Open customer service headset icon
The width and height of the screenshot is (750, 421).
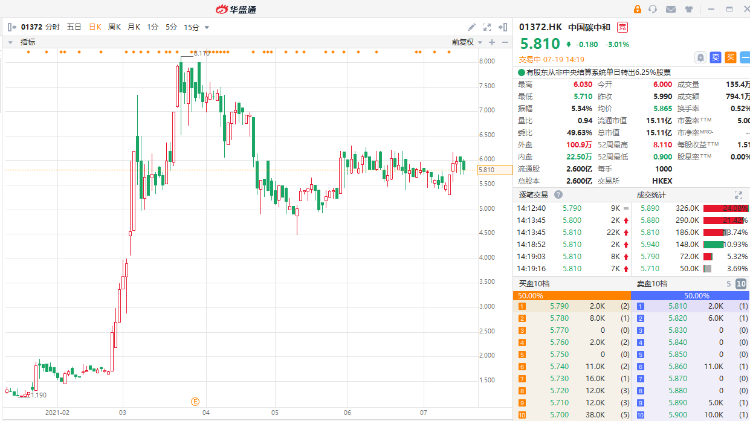653,9
